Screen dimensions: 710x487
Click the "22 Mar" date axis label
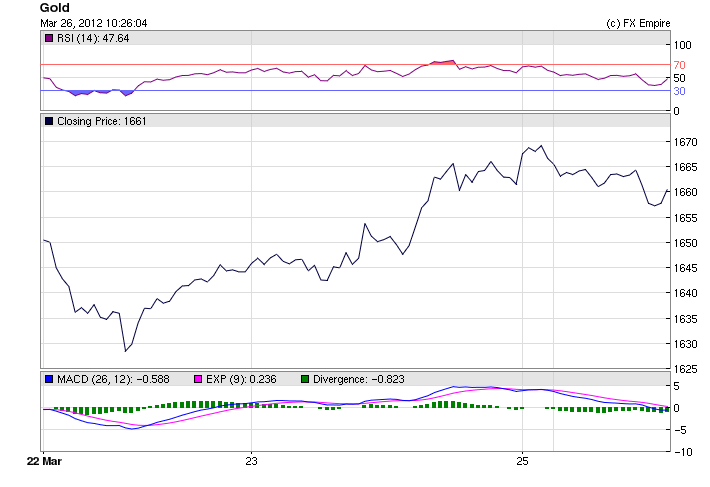[44, 461]
